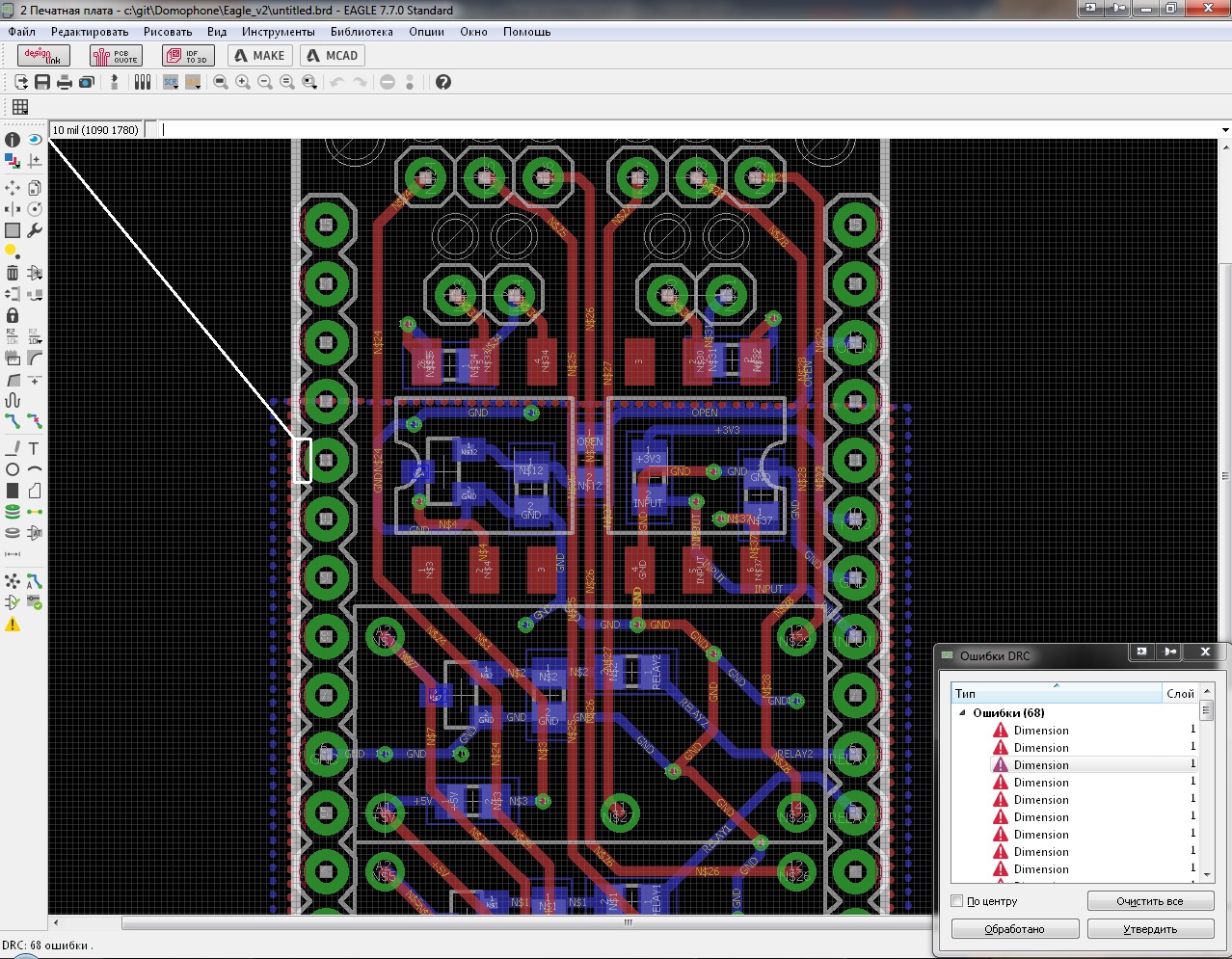
Task: Select the Info tool icon
Action: point(13,140)
